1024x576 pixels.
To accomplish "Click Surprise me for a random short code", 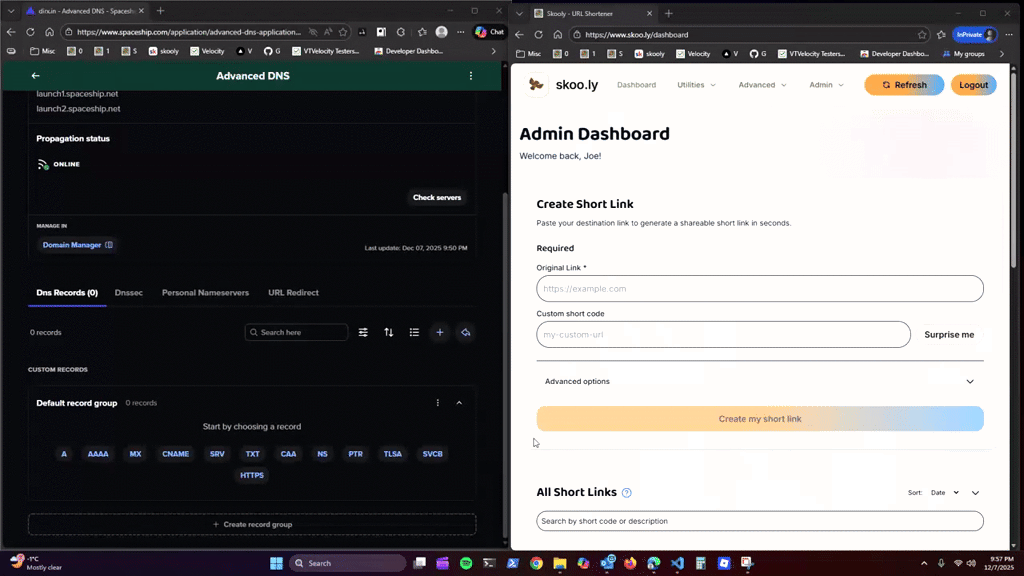I will click(948, 334).
